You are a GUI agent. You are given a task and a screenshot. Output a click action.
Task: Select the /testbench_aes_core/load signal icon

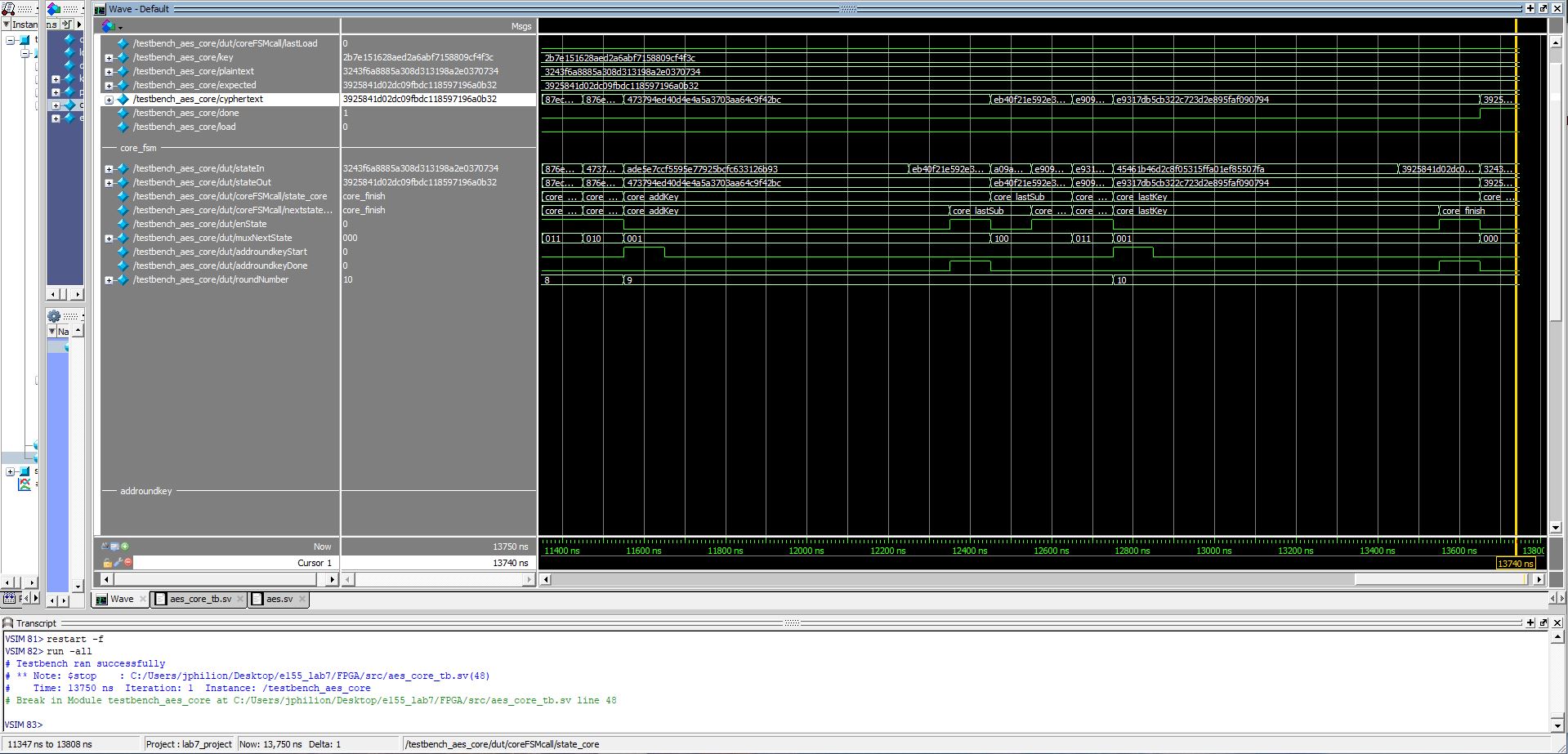pyautogui.click(x=123, y=127)
